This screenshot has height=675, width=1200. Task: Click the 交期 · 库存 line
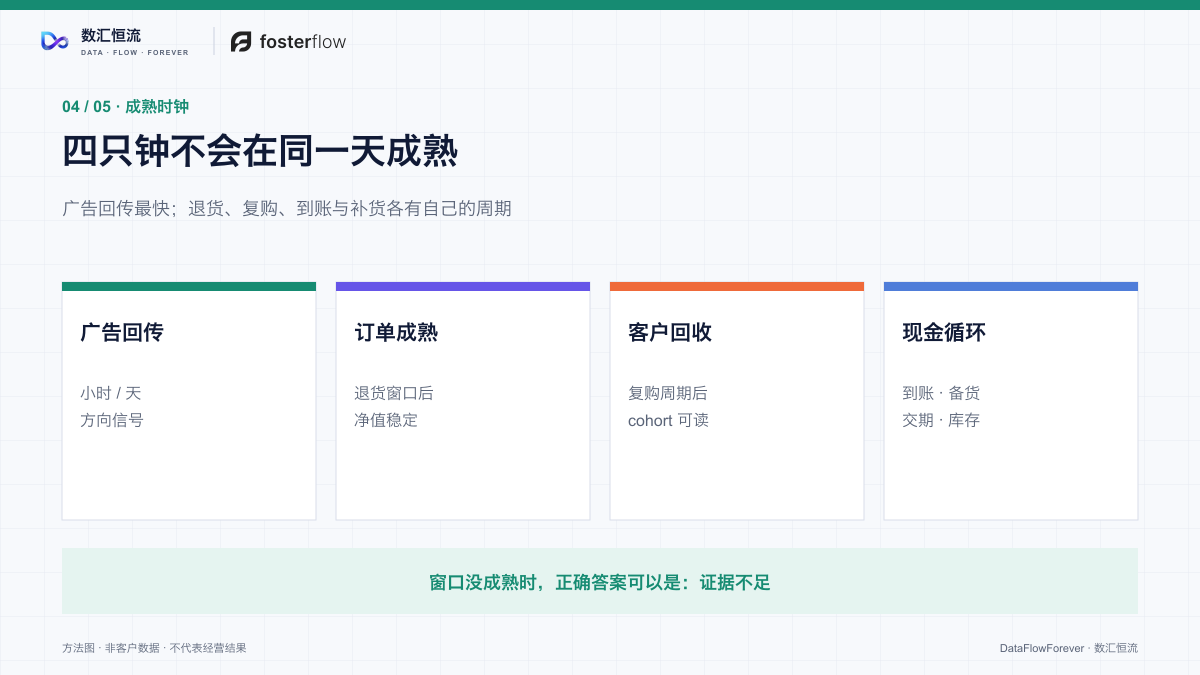[x=941, y=420]
